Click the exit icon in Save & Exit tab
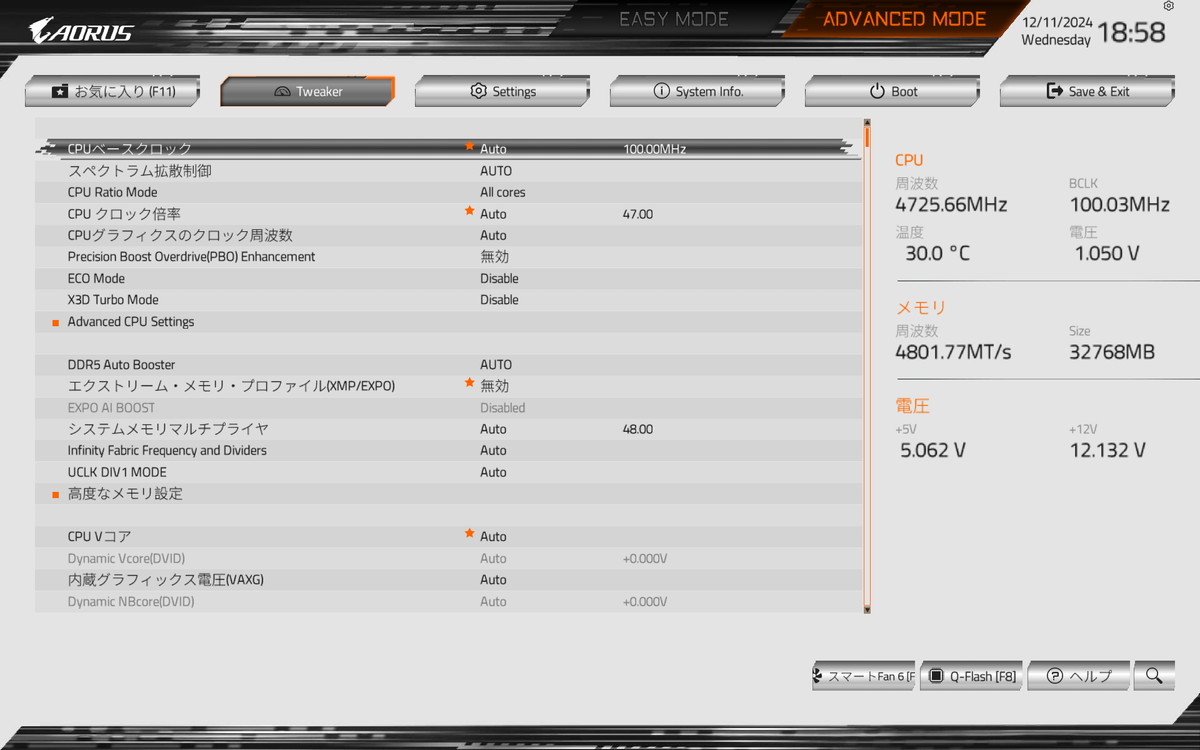The height and width of the screenshot is (750, 1200). coord(1054,91)
